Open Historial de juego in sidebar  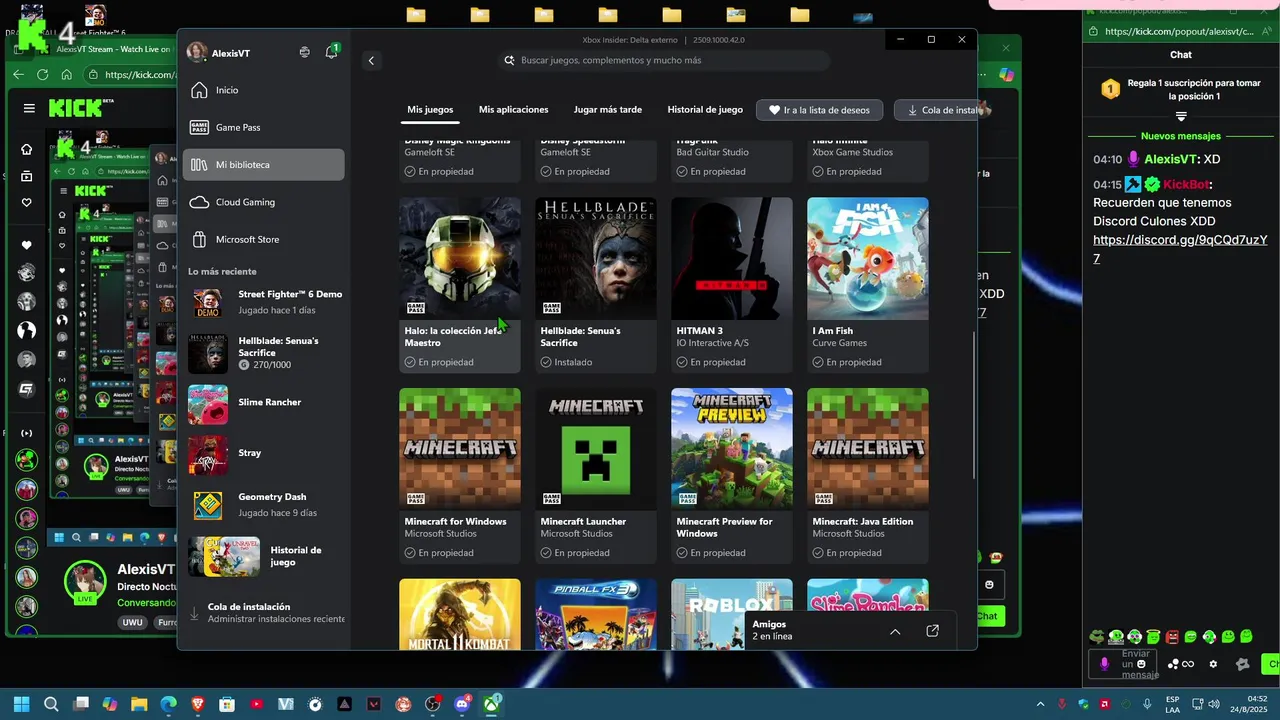click(x=265, y=556)
